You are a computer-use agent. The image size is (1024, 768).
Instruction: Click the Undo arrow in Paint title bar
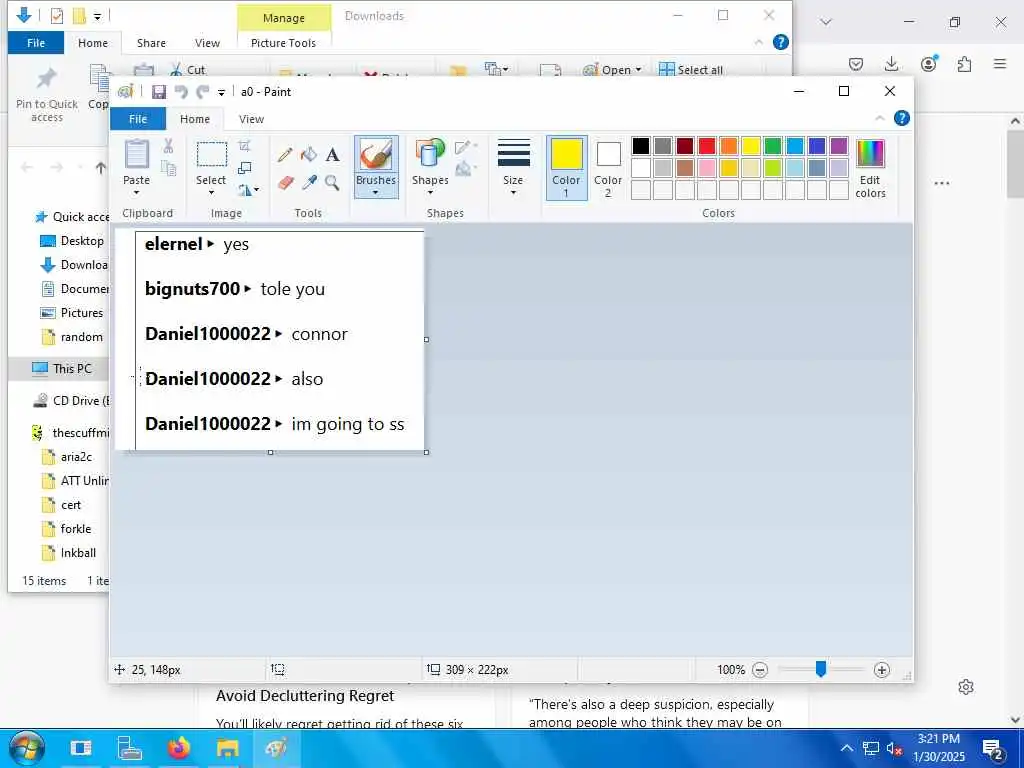click(x=181, y=92)
